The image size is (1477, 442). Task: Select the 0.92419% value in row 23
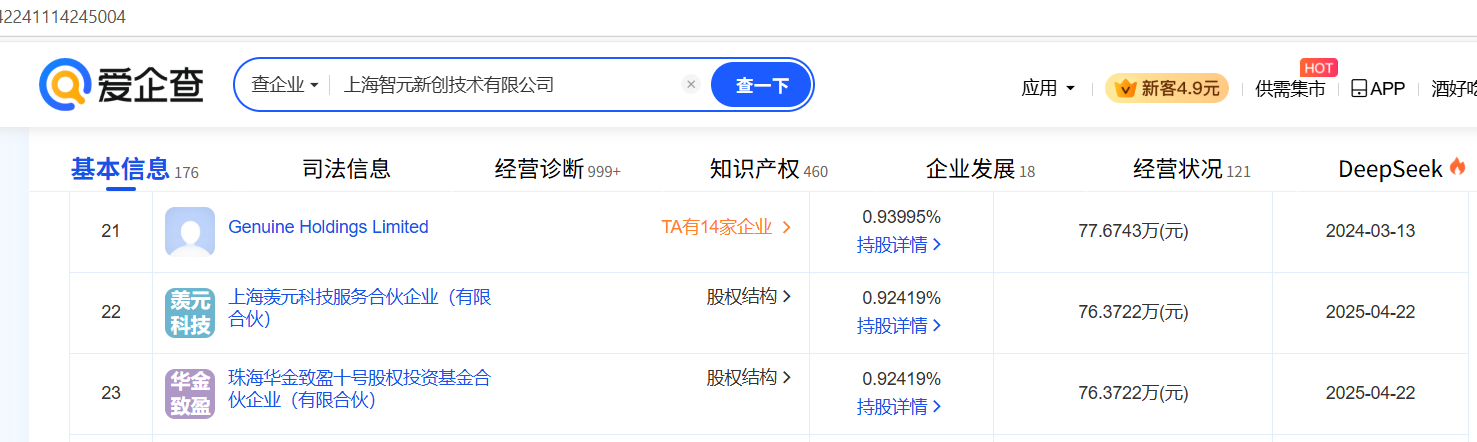click(902, 379)
